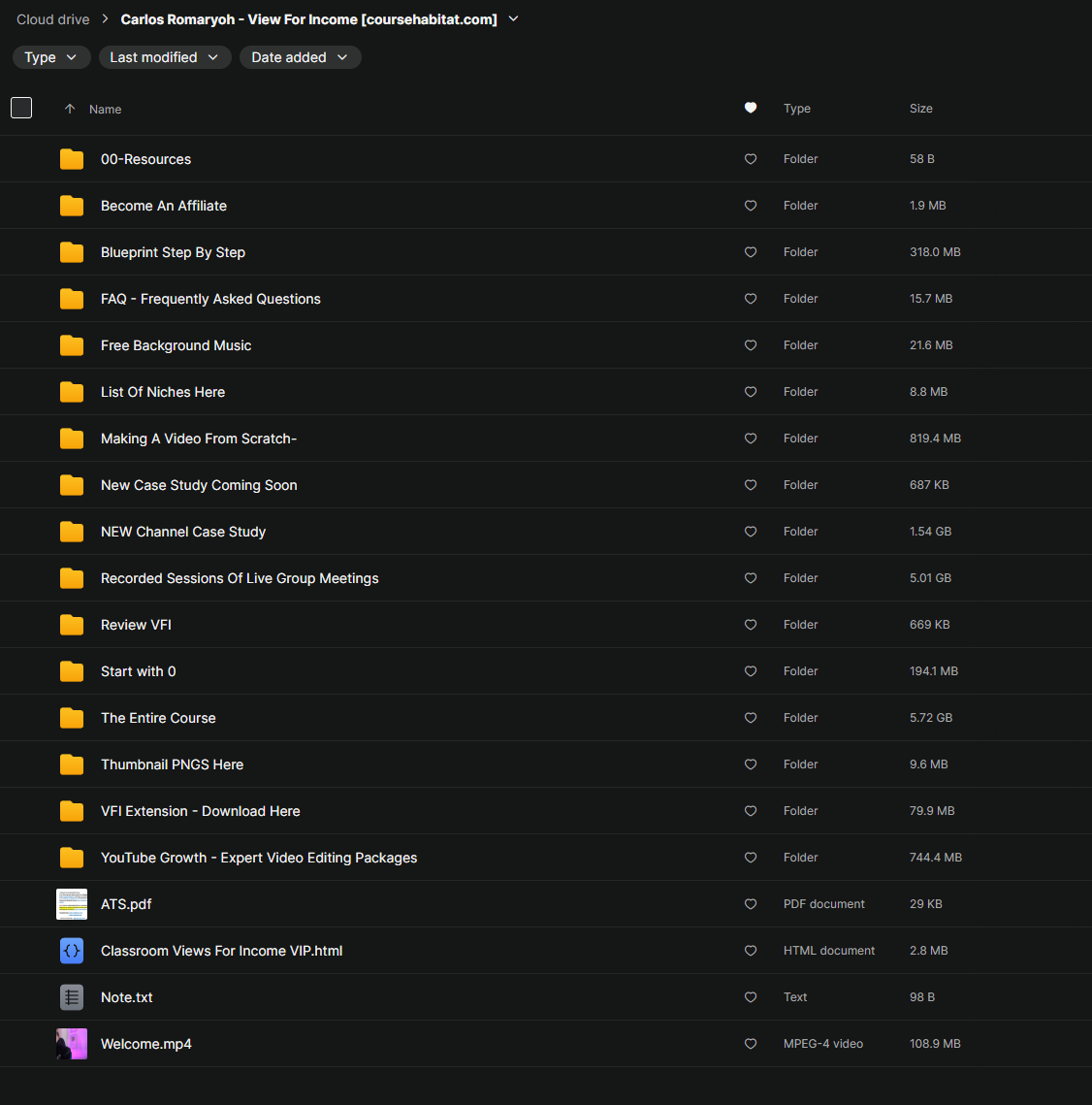Click the Become An Affiliate folder icon

(x=72, y=206)
